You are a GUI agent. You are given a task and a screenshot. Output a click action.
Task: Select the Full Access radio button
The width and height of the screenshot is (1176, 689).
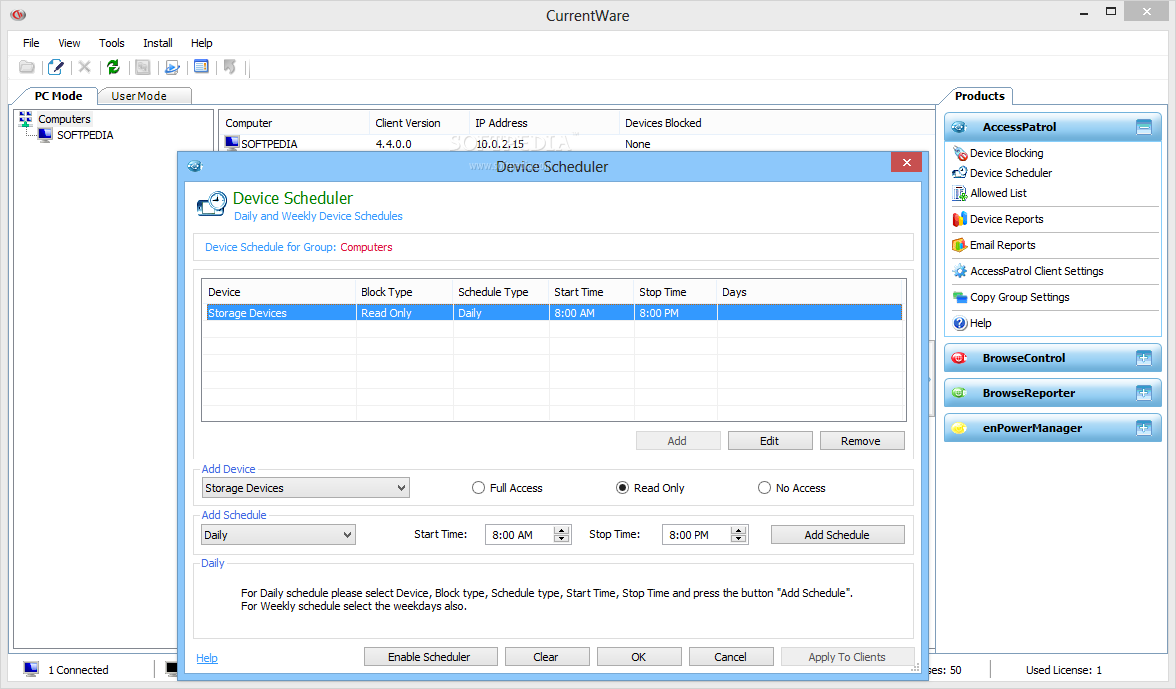[478, 488]
